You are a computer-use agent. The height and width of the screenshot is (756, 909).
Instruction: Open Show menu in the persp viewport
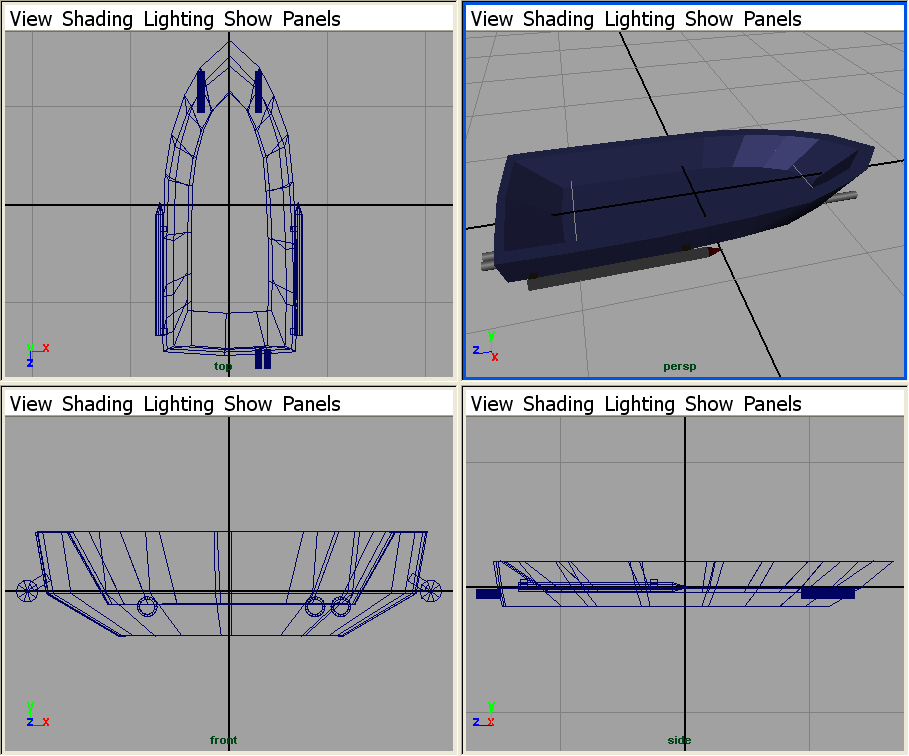tap(709, 19)
